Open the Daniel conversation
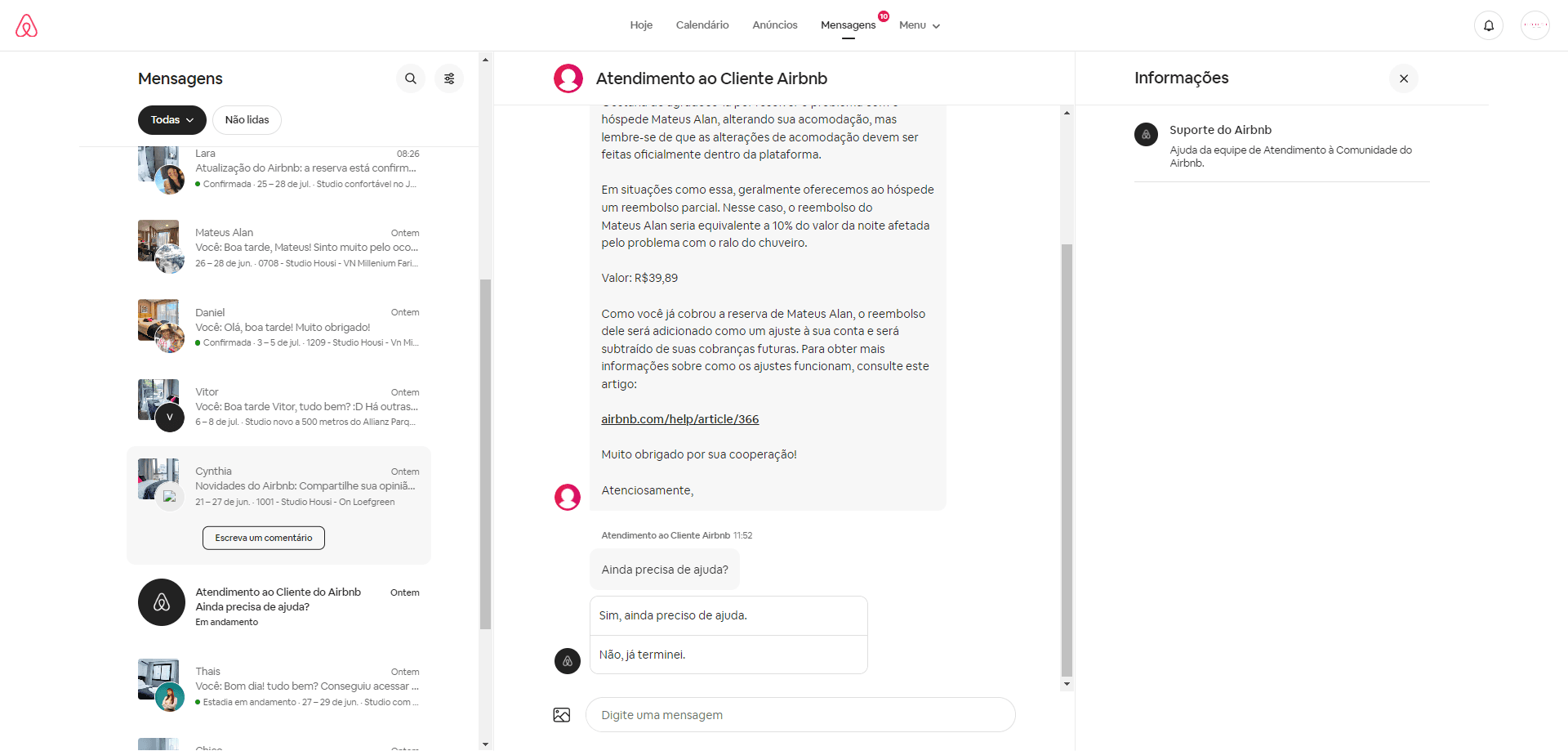 point(278,327)
